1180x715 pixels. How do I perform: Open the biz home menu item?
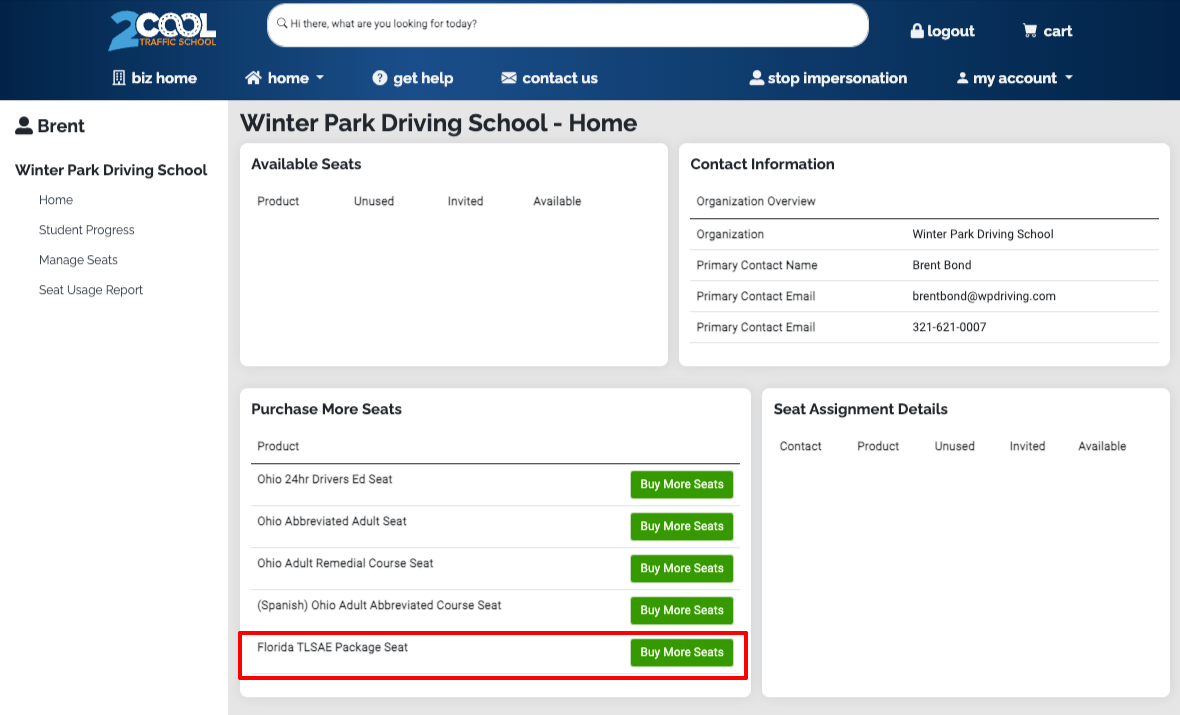[155, 78]
